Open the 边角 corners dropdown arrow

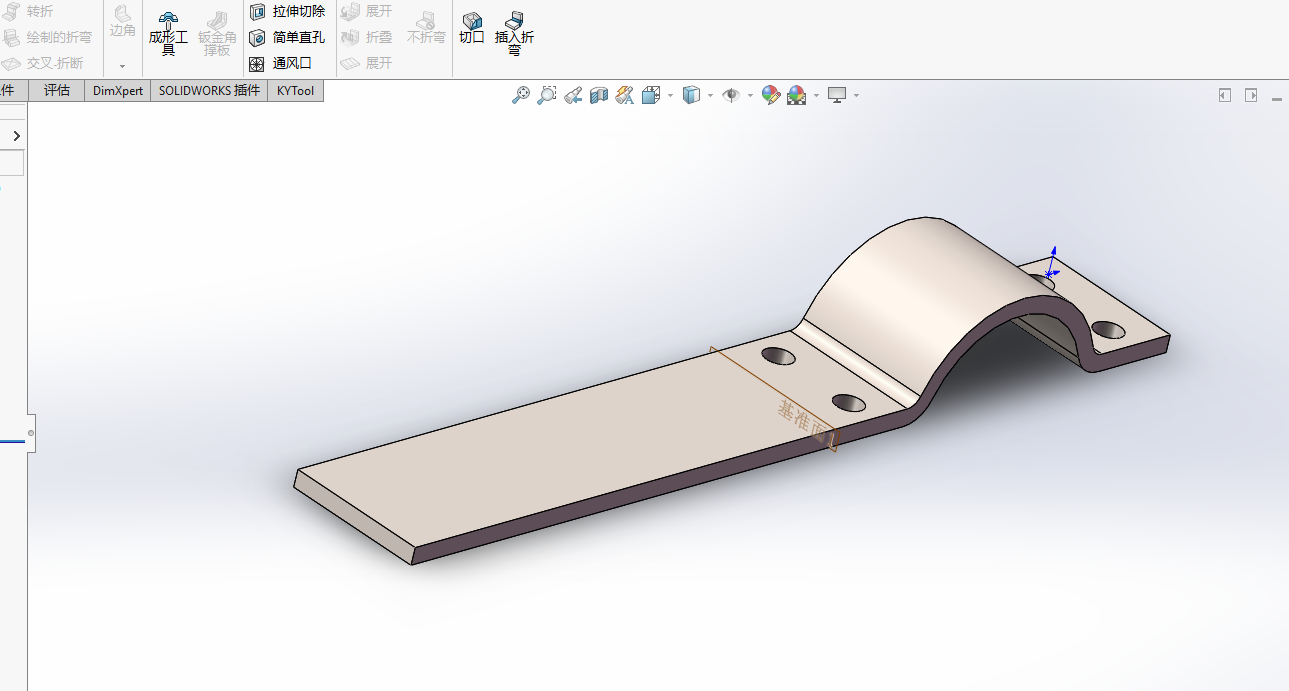(x=123, y=66)
